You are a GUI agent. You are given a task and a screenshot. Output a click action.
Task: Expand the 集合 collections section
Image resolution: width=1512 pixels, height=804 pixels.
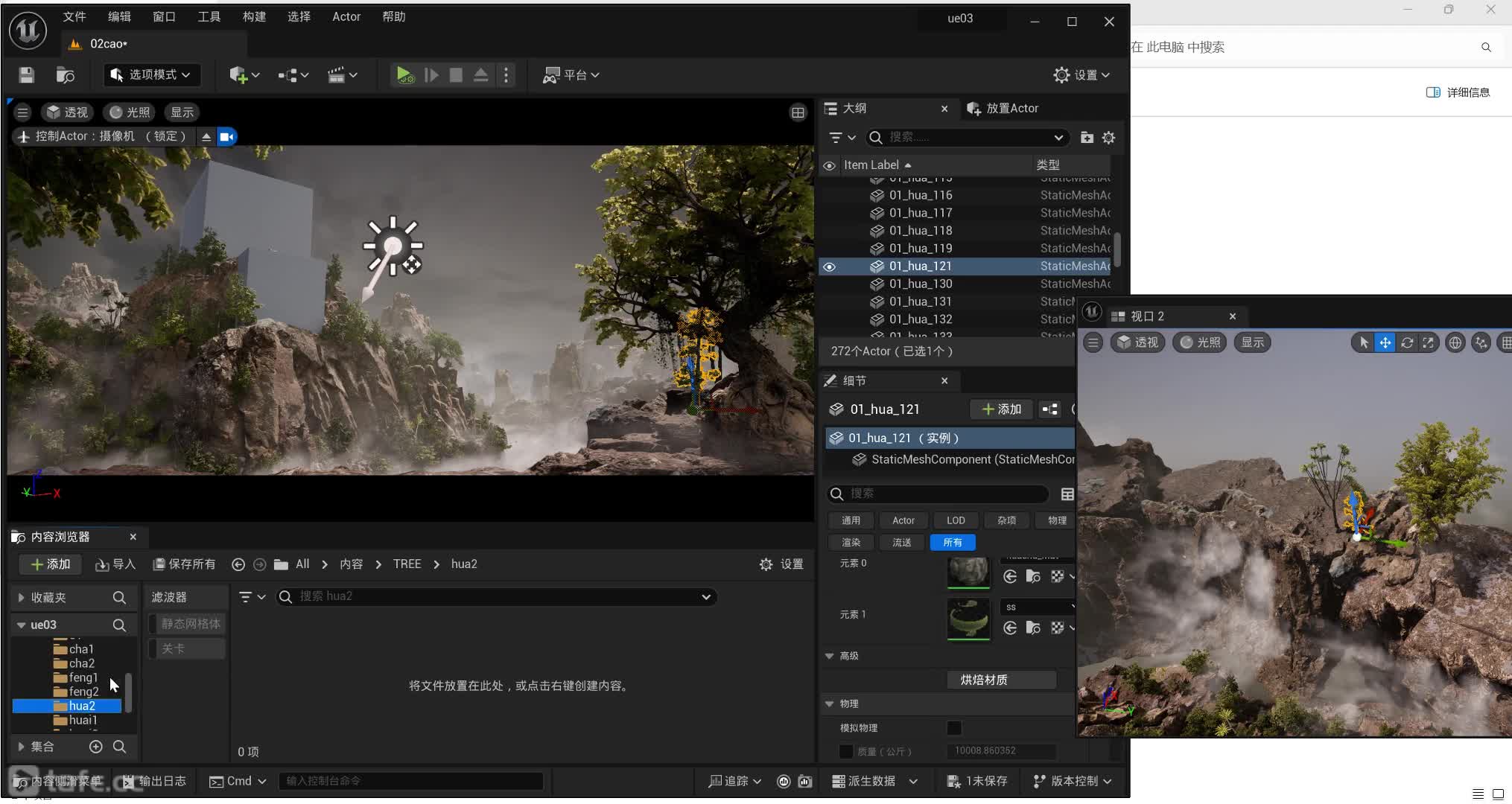tap(21, 747)
